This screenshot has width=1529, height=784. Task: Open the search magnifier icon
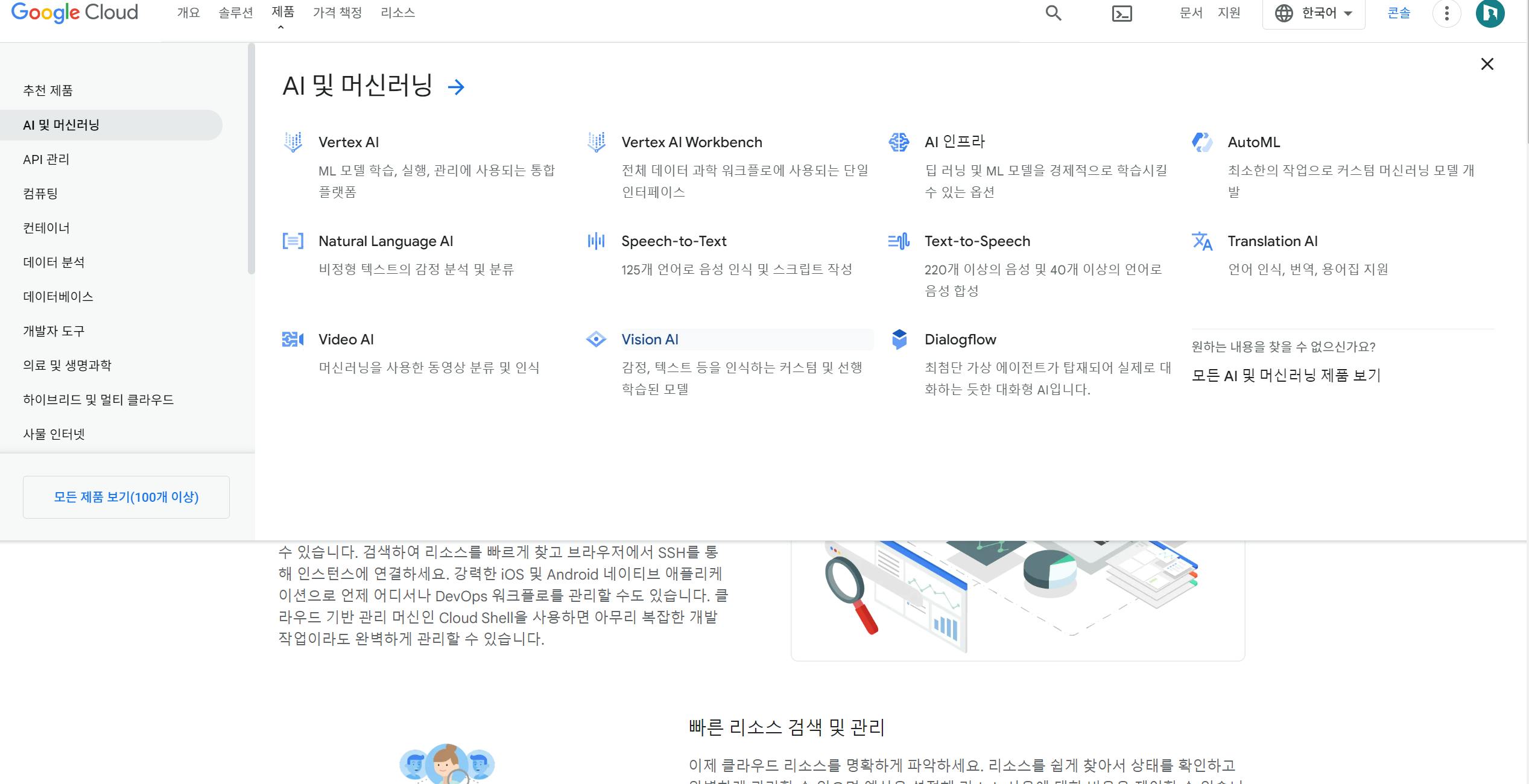[x=1053, y=13]
